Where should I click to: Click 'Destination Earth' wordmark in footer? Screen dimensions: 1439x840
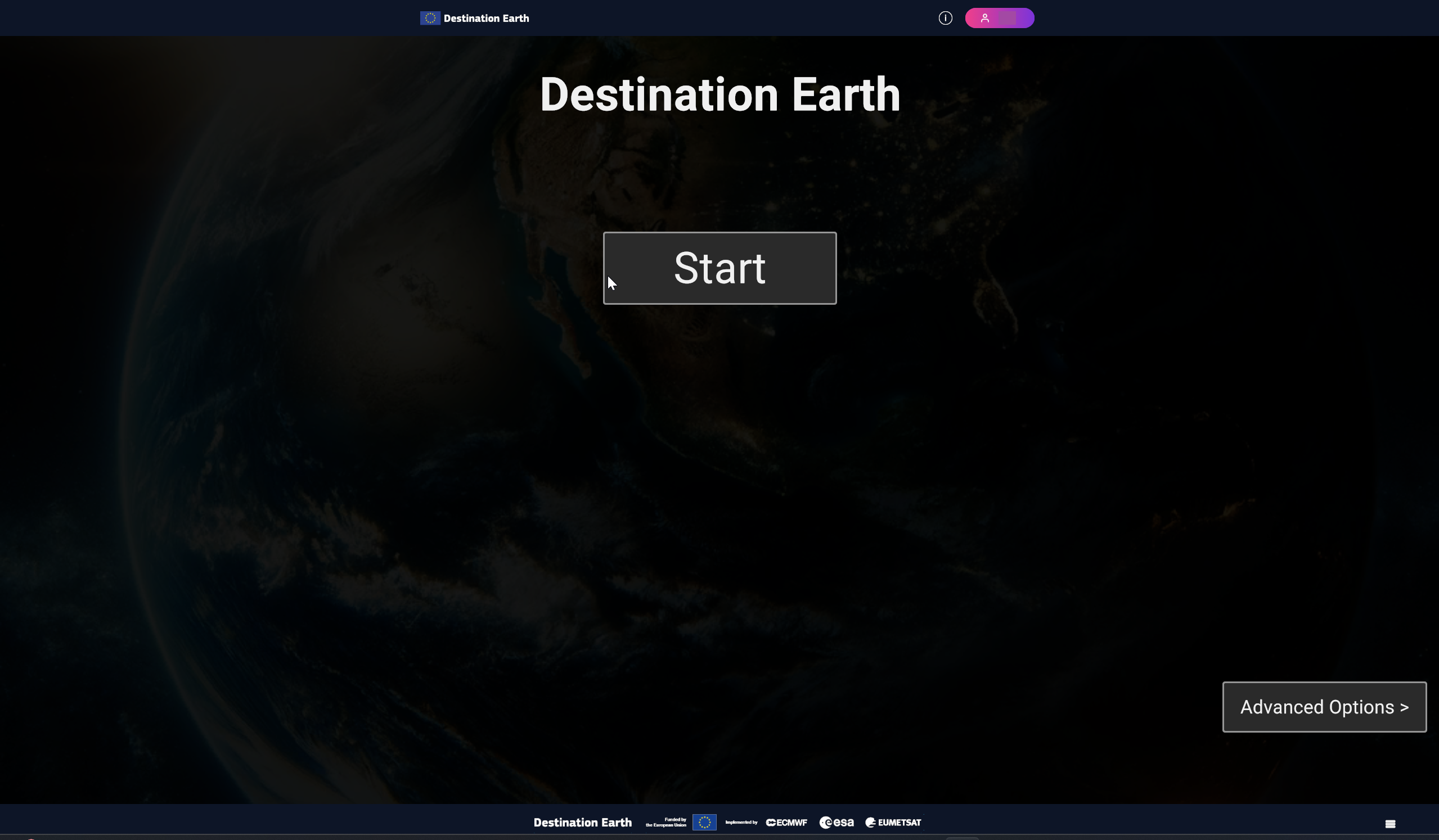click(582, 823)
